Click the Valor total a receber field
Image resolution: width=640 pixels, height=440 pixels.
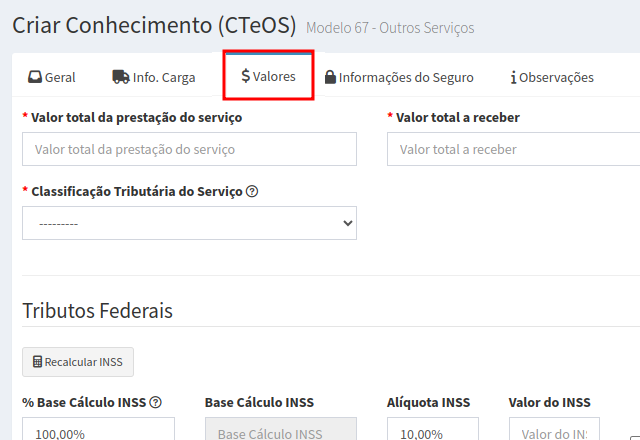(x=513, y=149)
